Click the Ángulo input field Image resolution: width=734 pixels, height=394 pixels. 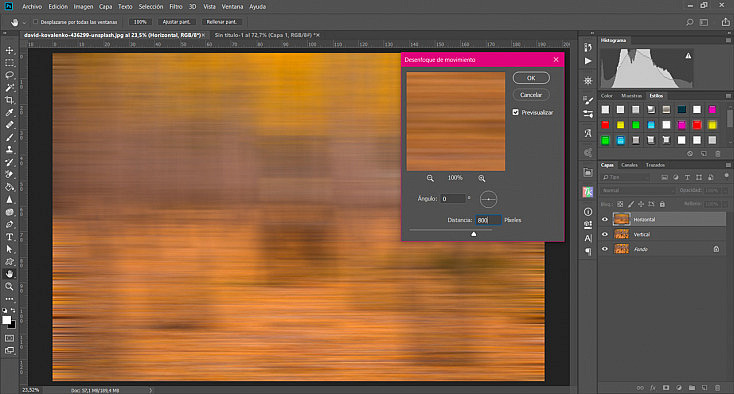pos(453,199)
